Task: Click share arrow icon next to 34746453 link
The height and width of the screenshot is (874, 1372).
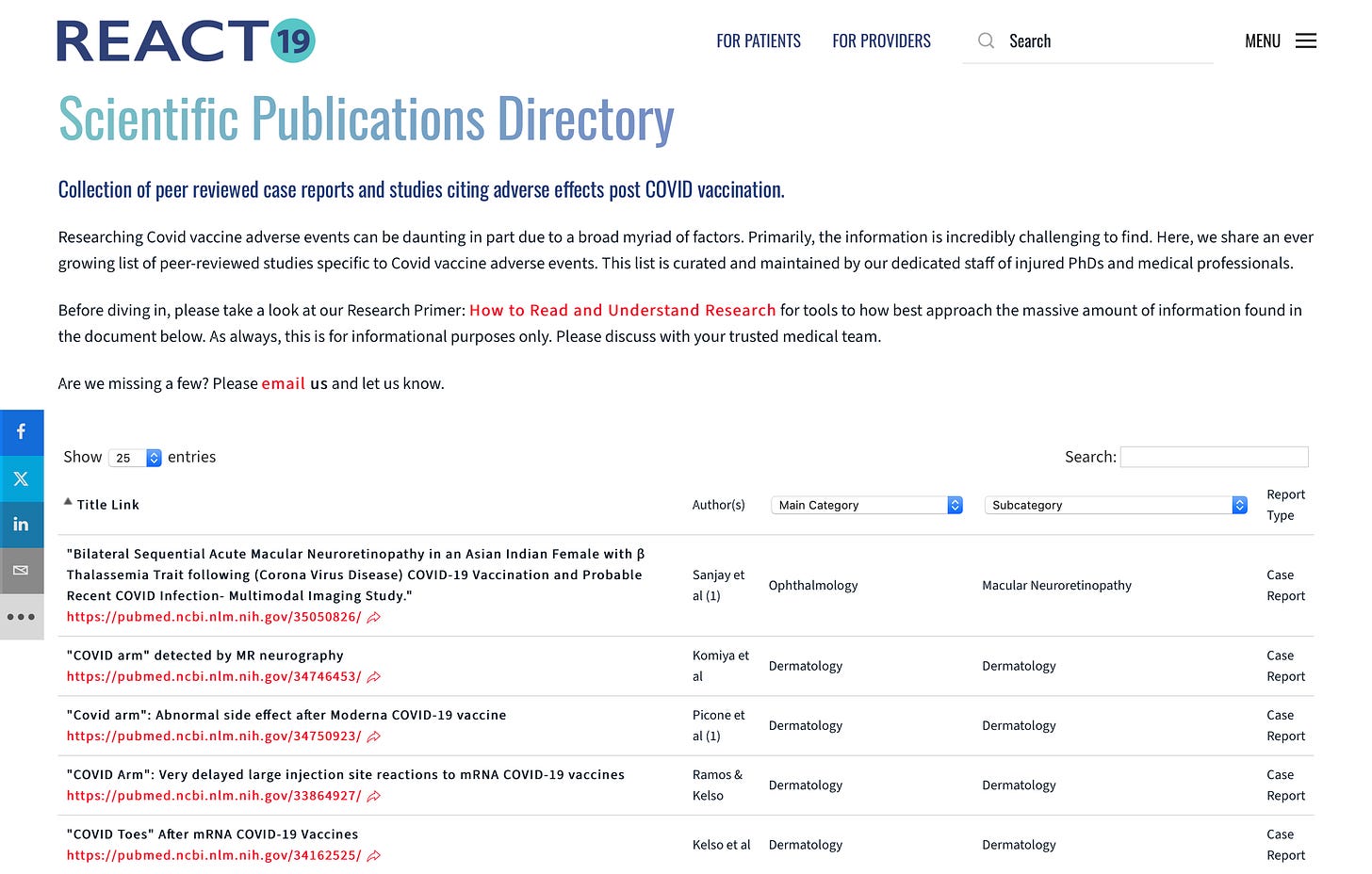Action: point(374,676)
